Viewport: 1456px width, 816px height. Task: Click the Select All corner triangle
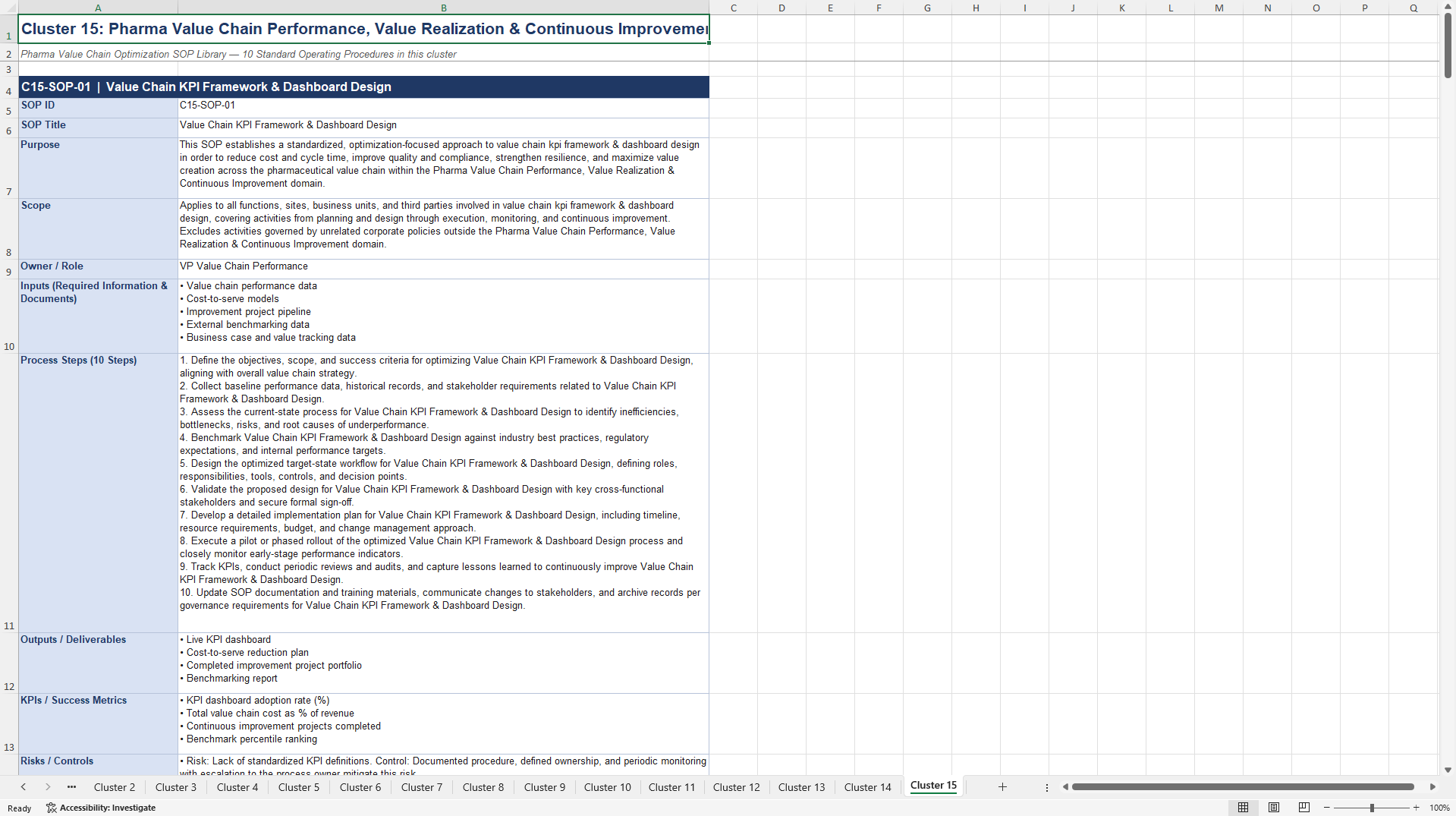tap(9, 8)
